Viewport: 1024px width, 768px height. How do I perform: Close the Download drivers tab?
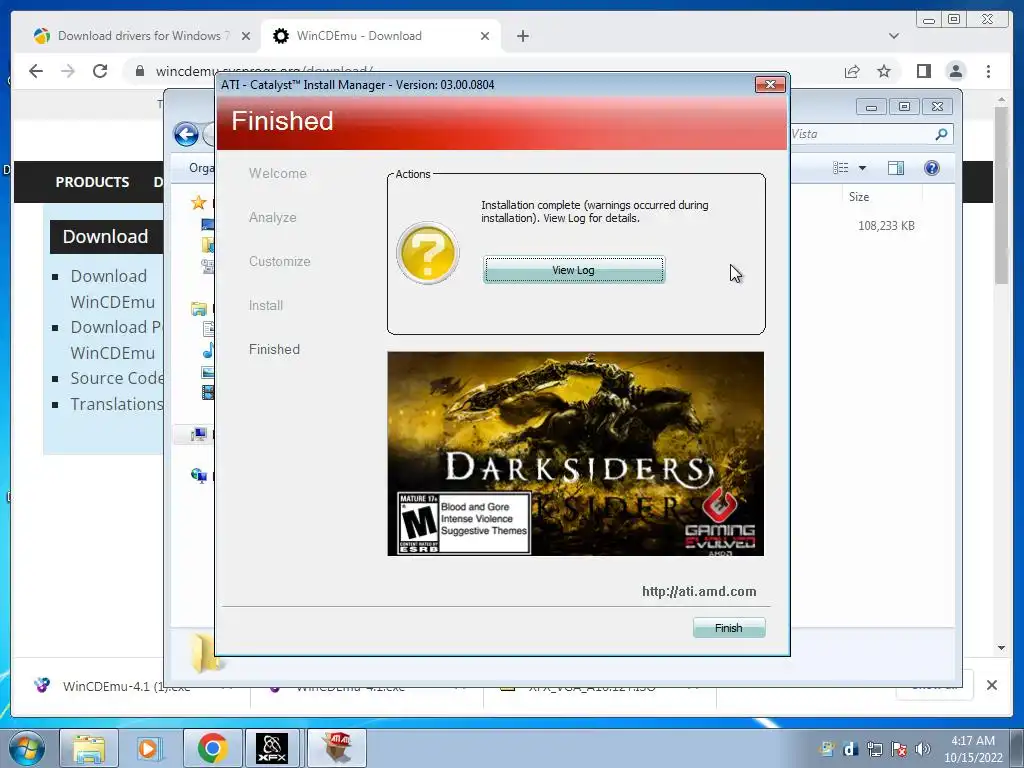(246, 36)
